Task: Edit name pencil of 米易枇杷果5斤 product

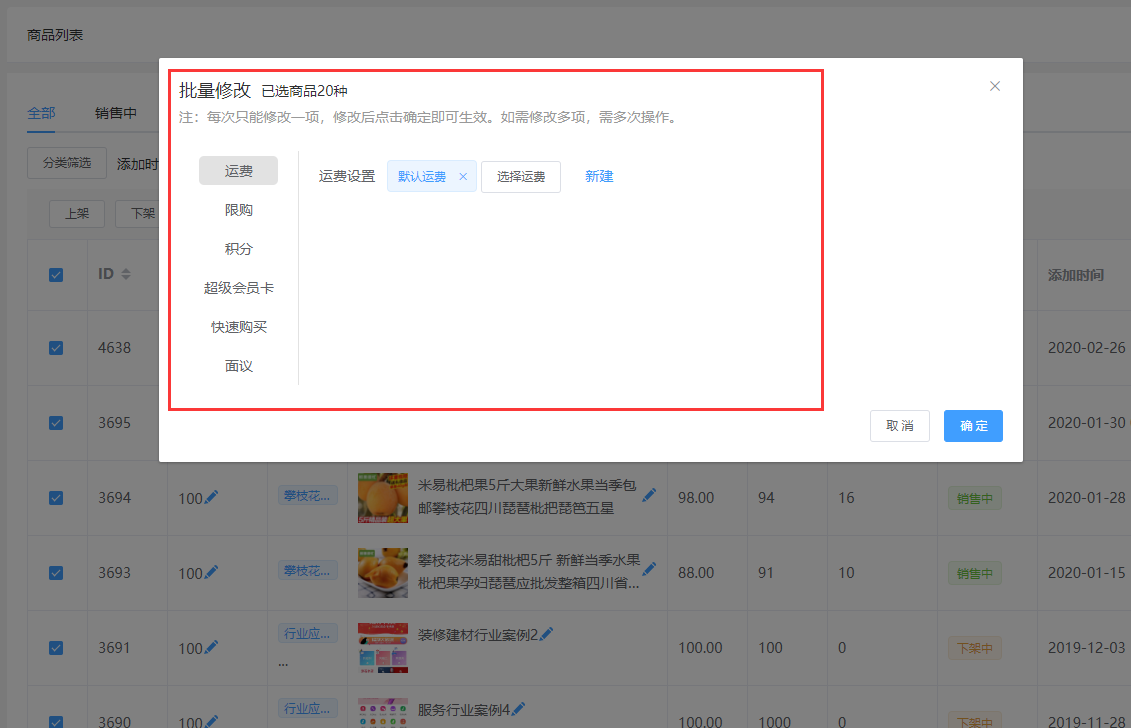Action: click(x=649, y=494)
